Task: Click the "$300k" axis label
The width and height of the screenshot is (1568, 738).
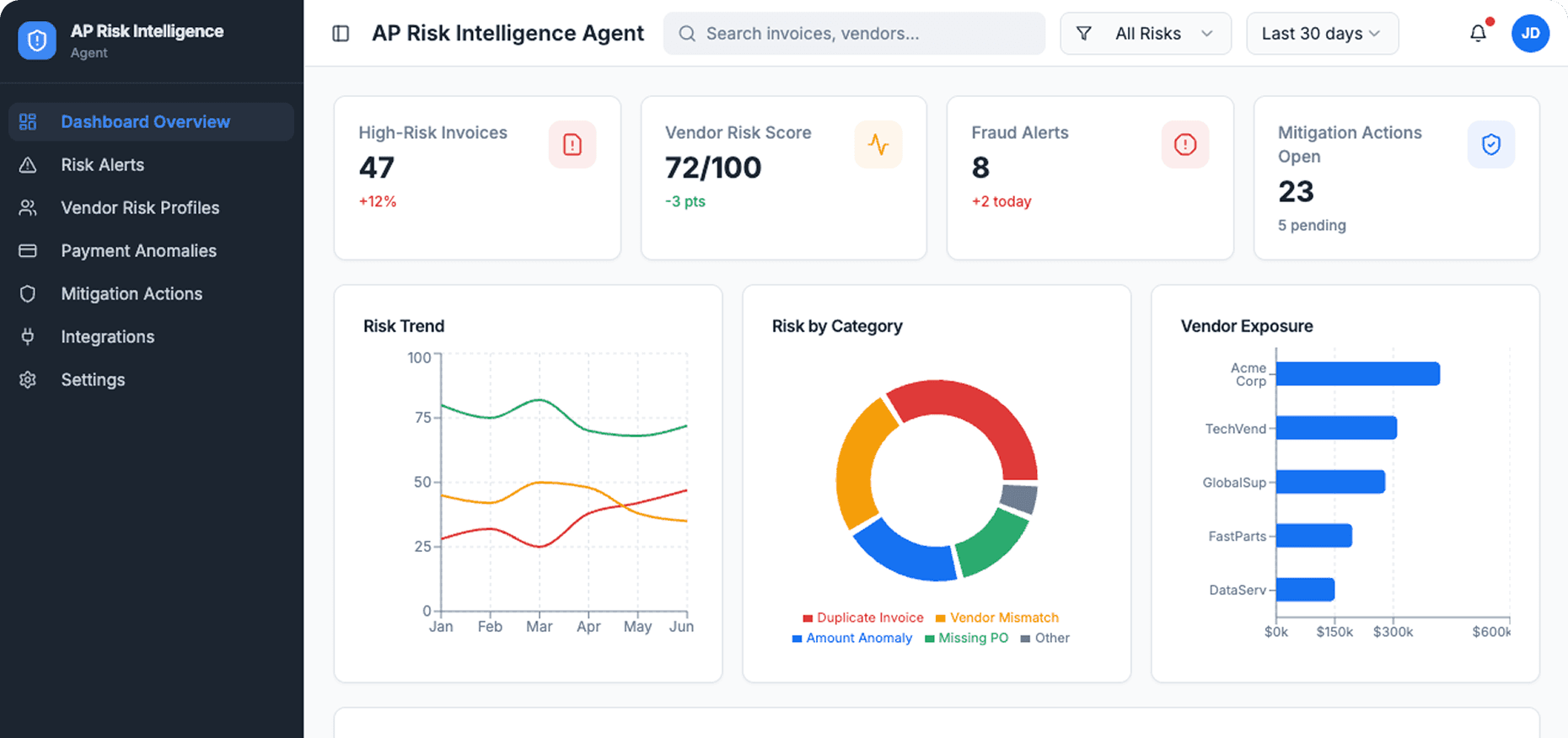Action: coord(1393,632)
